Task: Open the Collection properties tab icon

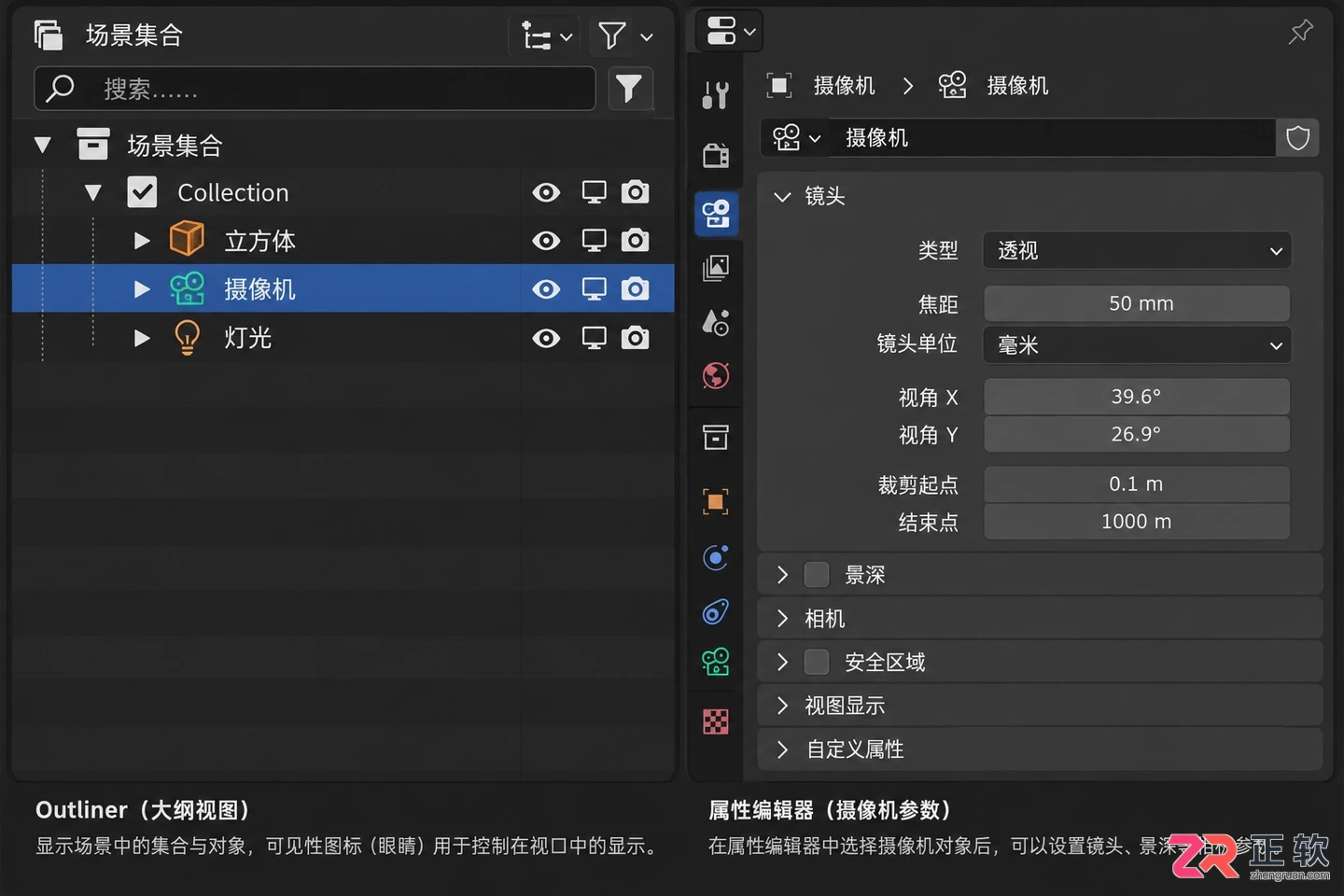Action: (x=716, y=437)
